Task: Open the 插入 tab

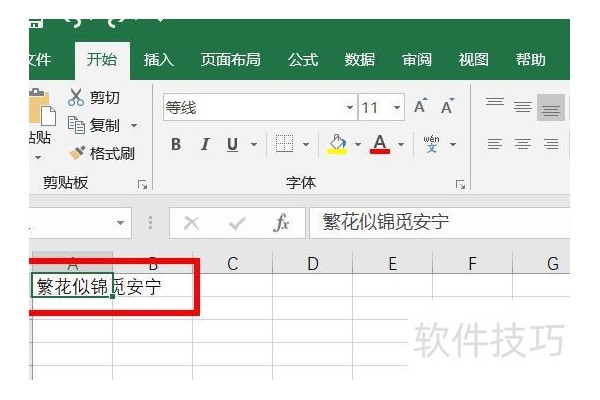Action: [158, 60]
